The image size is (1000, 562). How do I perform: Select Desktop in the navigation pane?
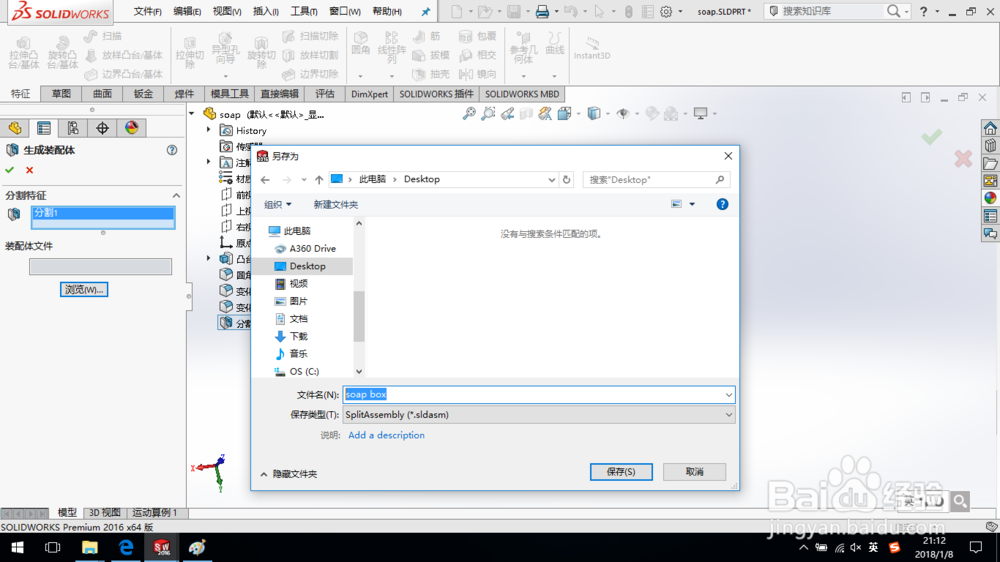pyautogui.click(x=307, y=266)
